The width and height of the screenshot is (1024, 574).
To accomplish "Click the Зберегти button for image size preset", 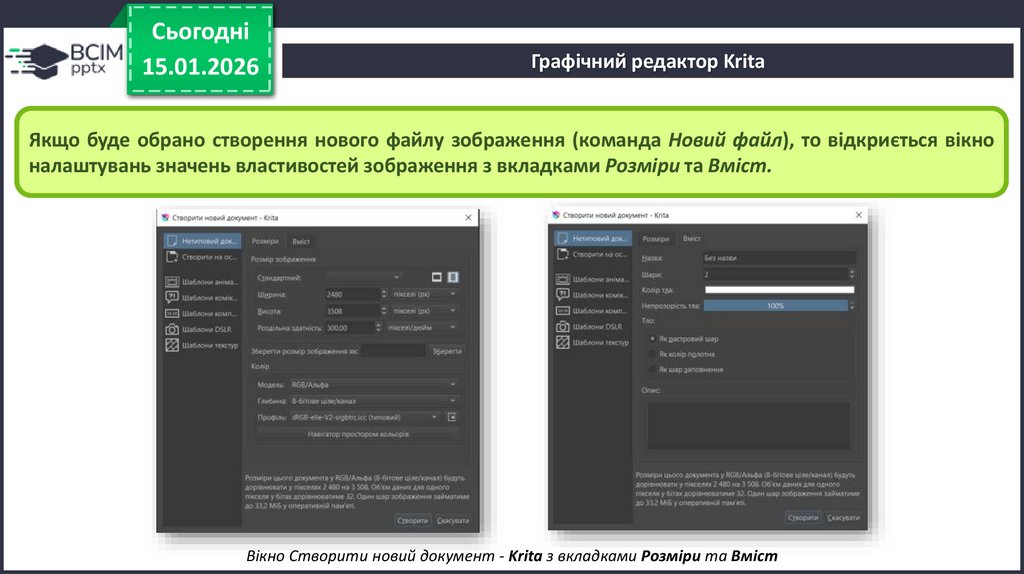I will (x=447, y=351).
